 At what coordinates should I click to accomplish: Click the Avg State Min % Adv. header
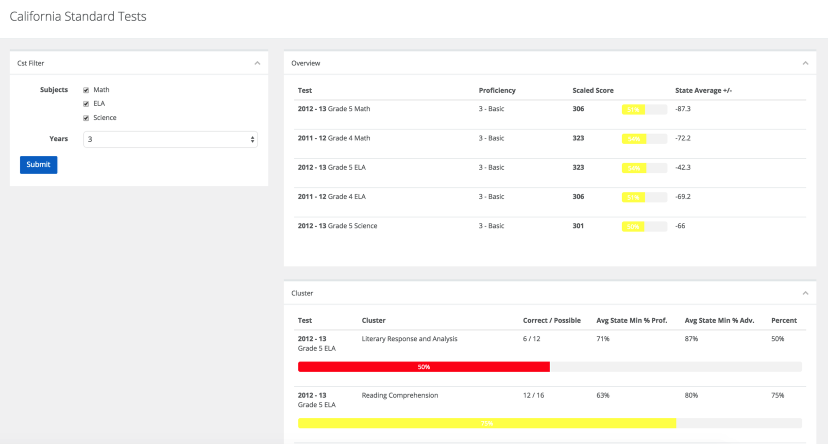pos(719,321)
